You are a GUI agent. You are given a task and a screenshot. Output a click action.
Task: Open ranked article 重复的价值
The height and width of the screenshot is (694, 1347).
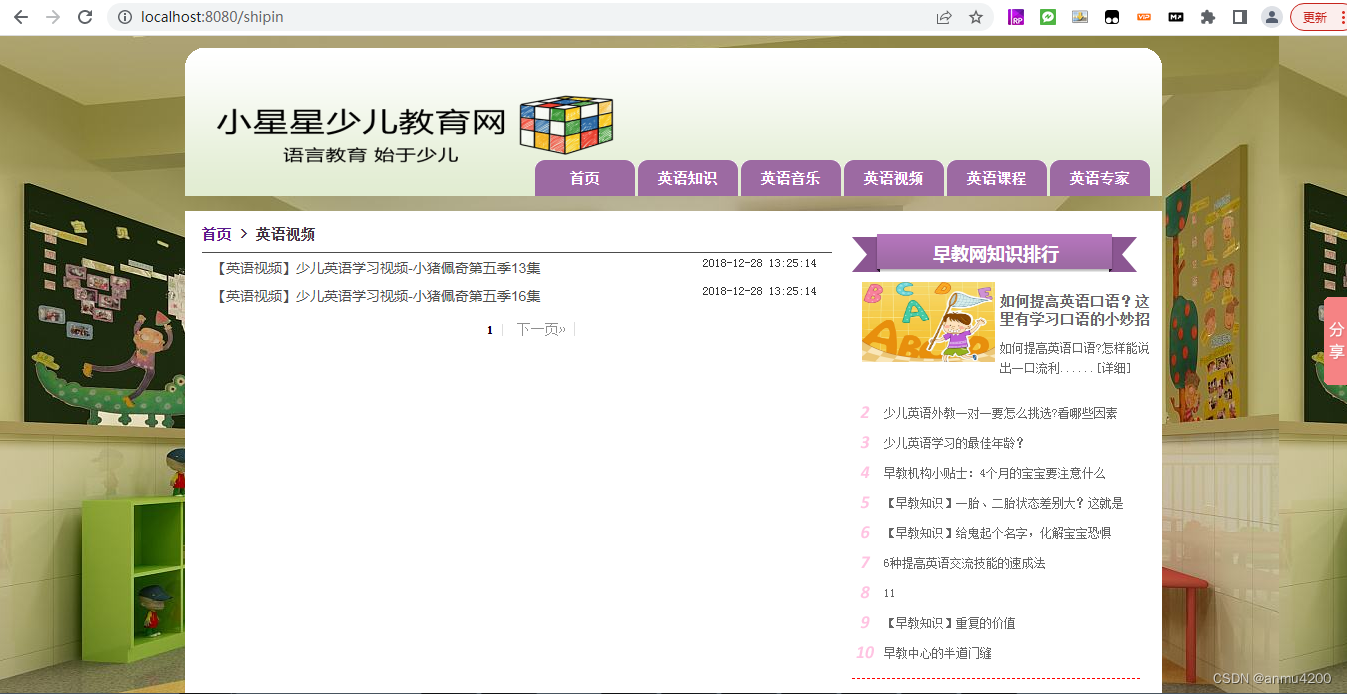tap(949, 623)
